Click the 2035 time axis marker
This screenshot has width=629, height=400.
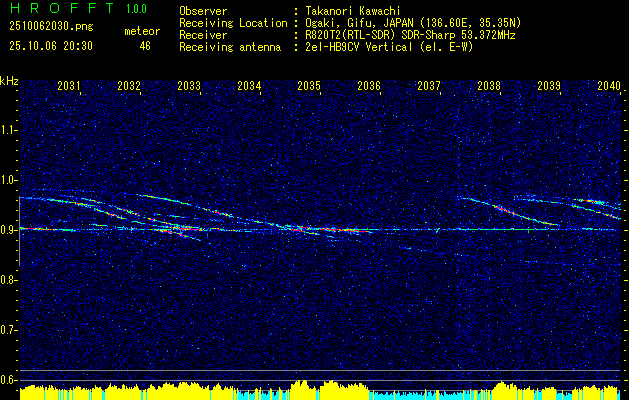coord(309,85)
